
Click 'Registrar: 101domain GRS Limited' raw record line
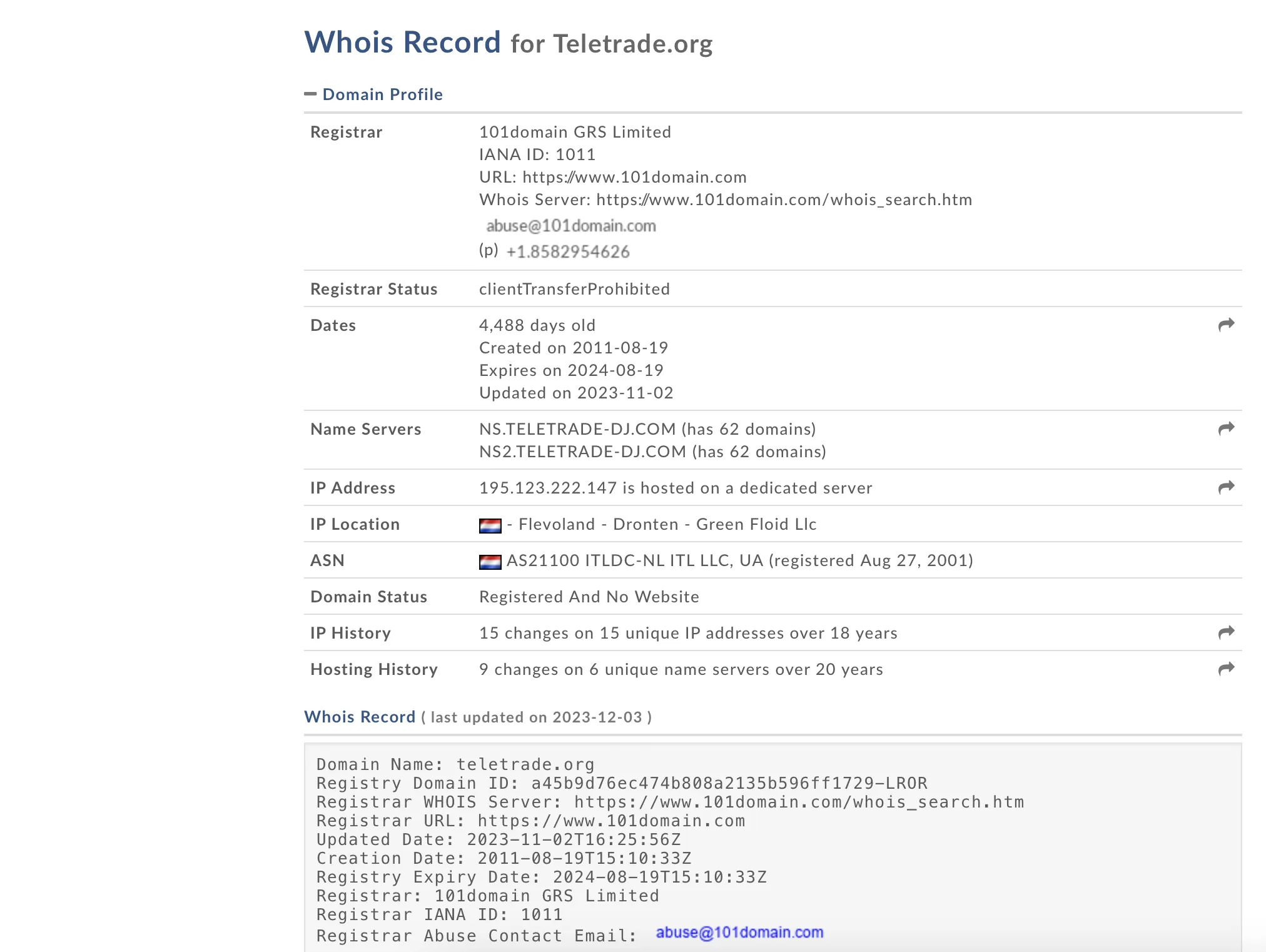(488, 896)
